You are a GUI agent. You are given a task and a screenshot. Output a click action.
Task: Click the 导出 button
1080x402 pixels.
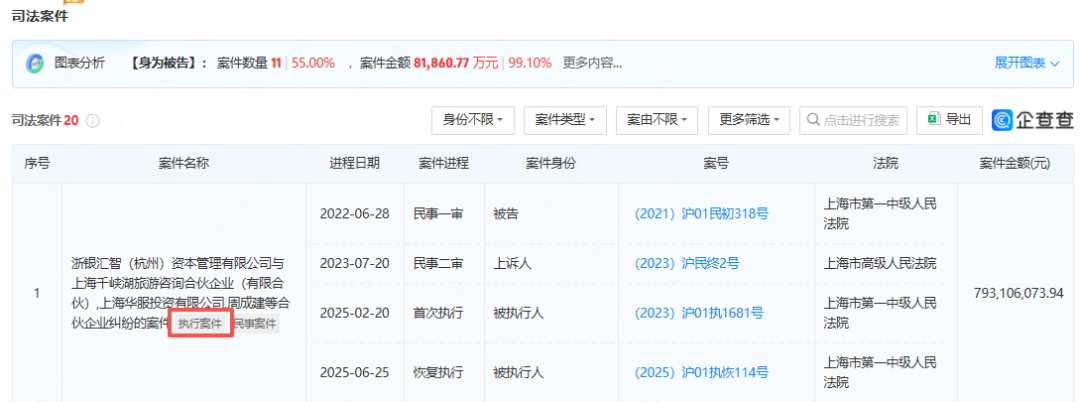[950, 120]
